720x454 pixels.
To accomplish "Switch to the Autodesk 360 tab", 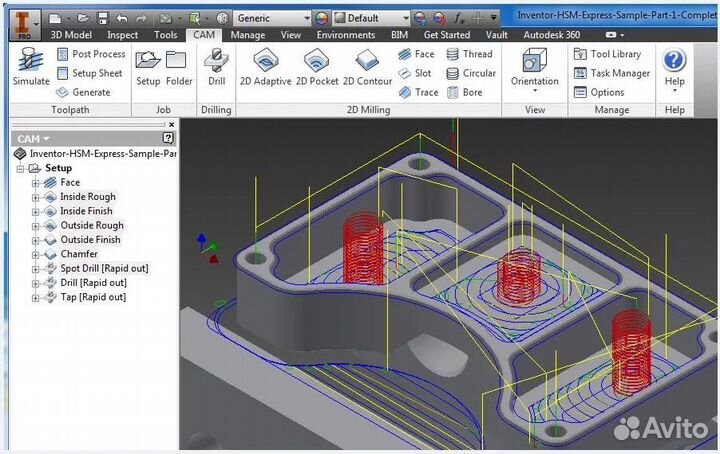I will tap(551, 35).
